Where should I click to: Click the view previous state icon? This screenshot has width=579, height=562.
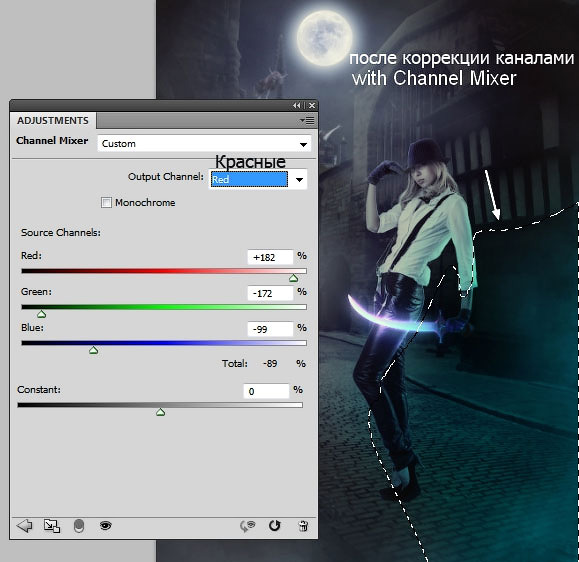point(248,526)
